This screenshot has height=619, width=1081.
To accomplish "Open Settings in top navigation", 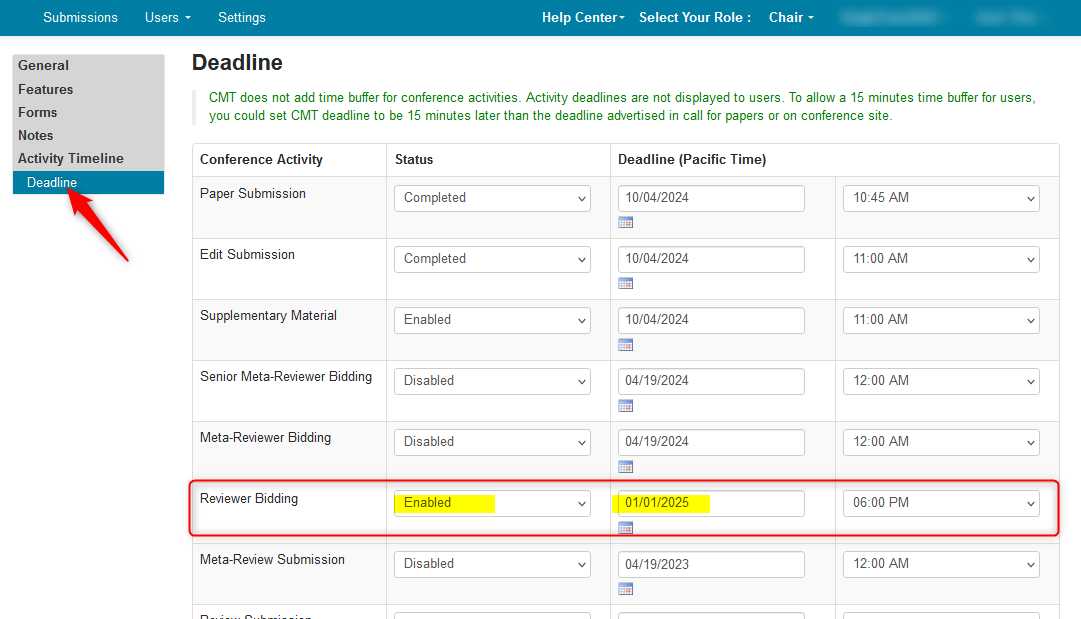I will pos(241,17).
